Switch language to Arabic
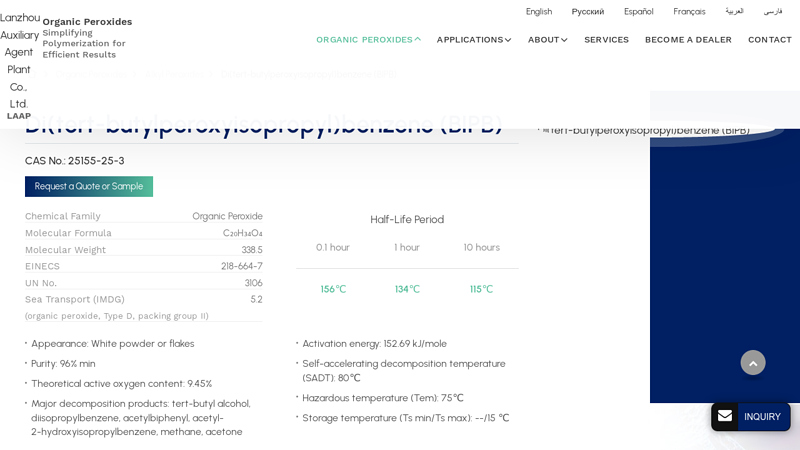 coord(734,11)
